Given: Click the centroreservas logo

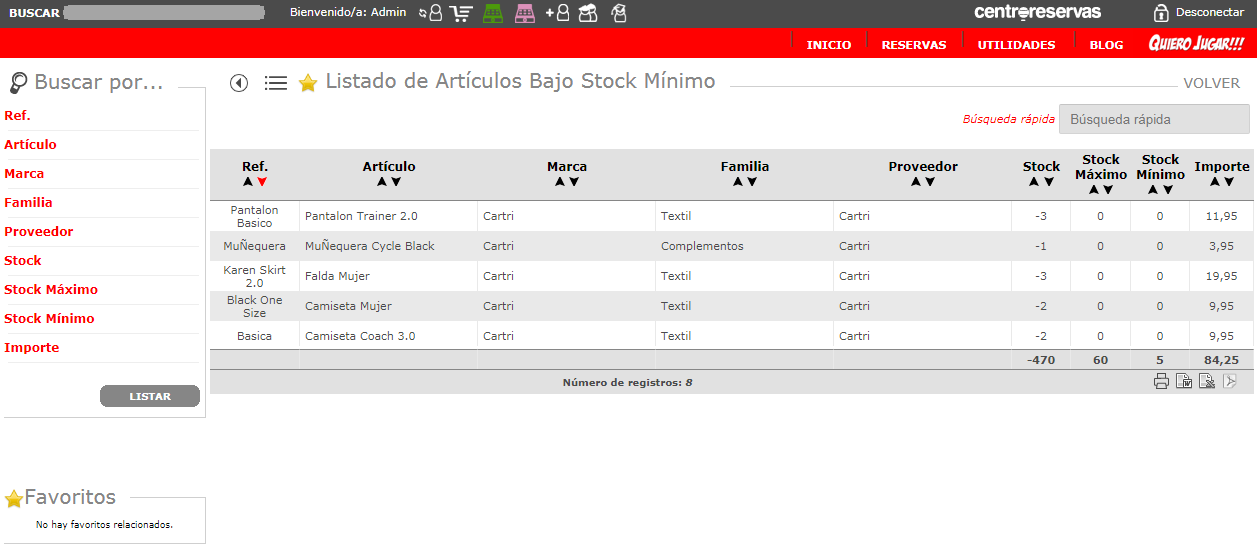Looking at the screenshot, I should (x=1038, y=13).
